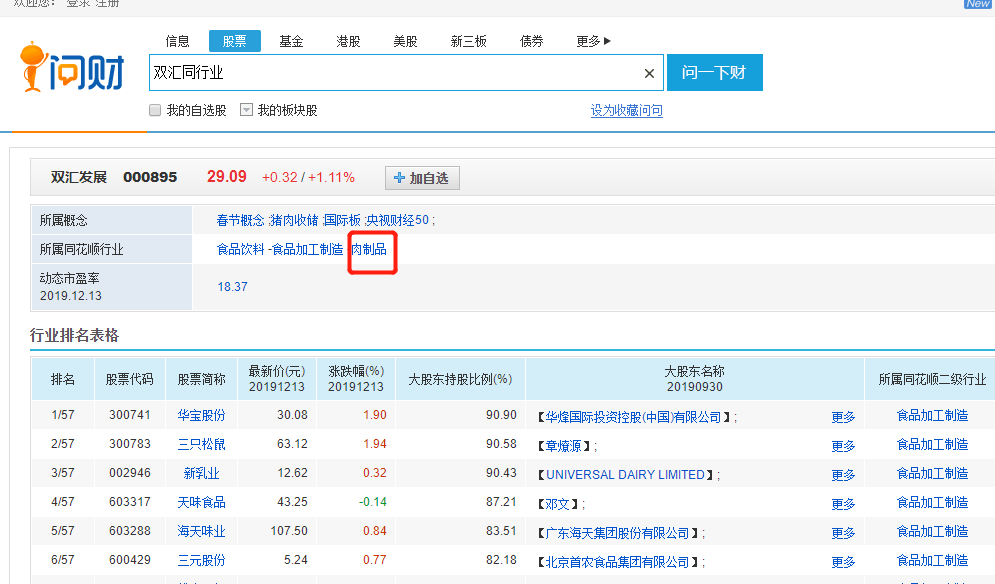Viewport: 995px width, 584px height.
Task: Select stock code 603288 cell
Action: tap(129, 531)
